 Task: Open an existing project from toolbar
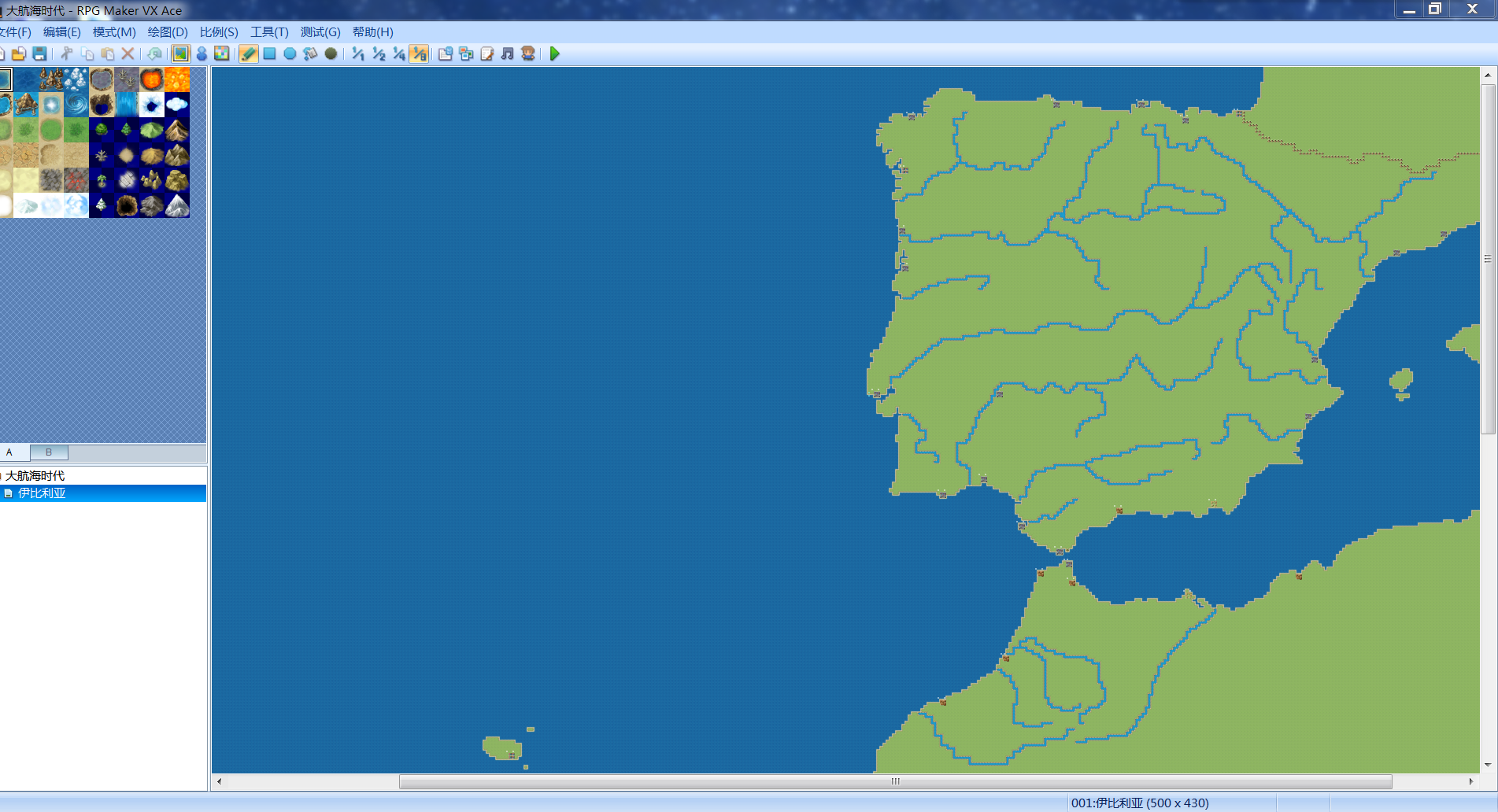click(x=19, y=54)
